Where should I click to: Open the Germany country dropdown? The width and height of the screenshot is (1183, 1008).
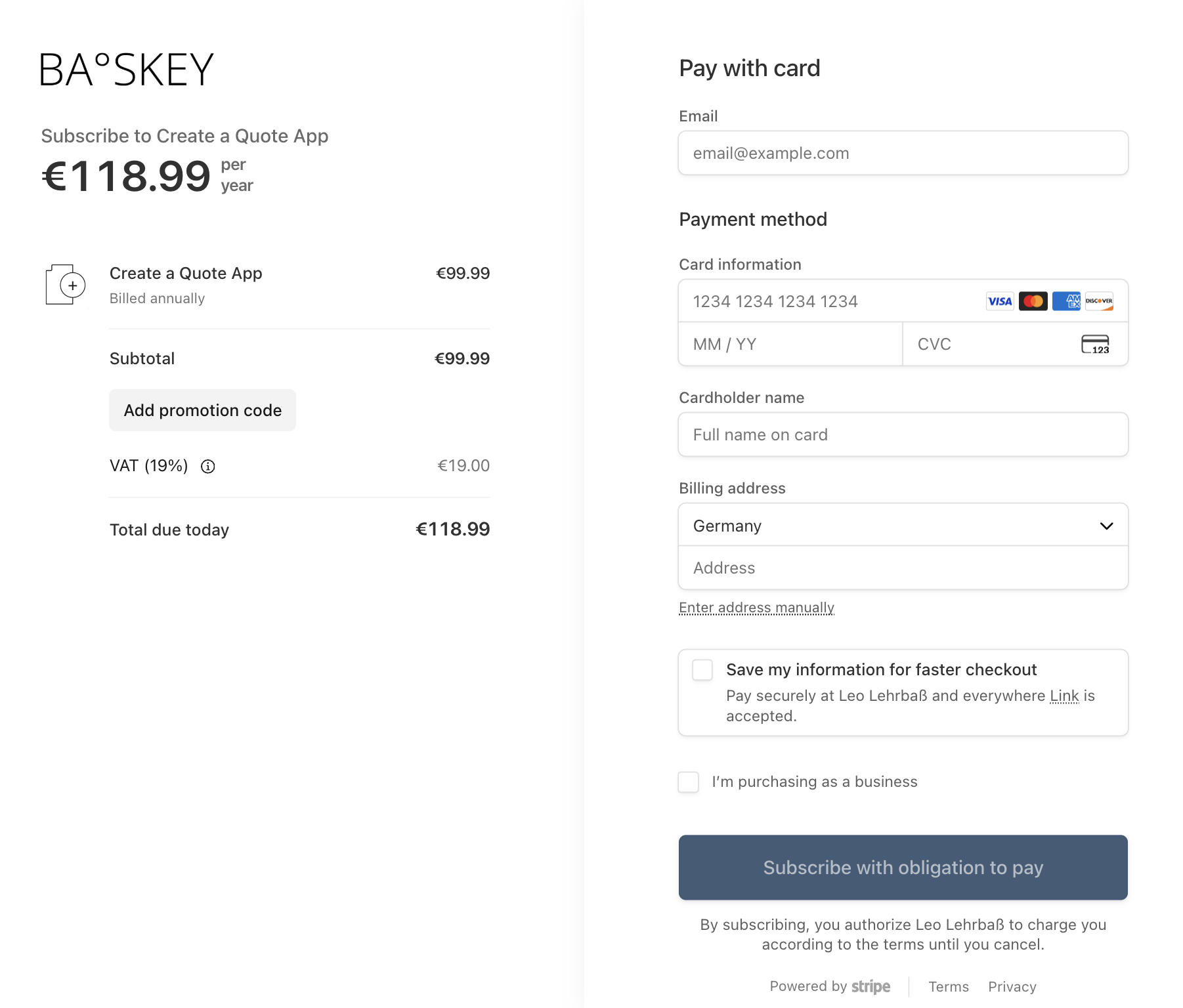(x=903, y=526)
